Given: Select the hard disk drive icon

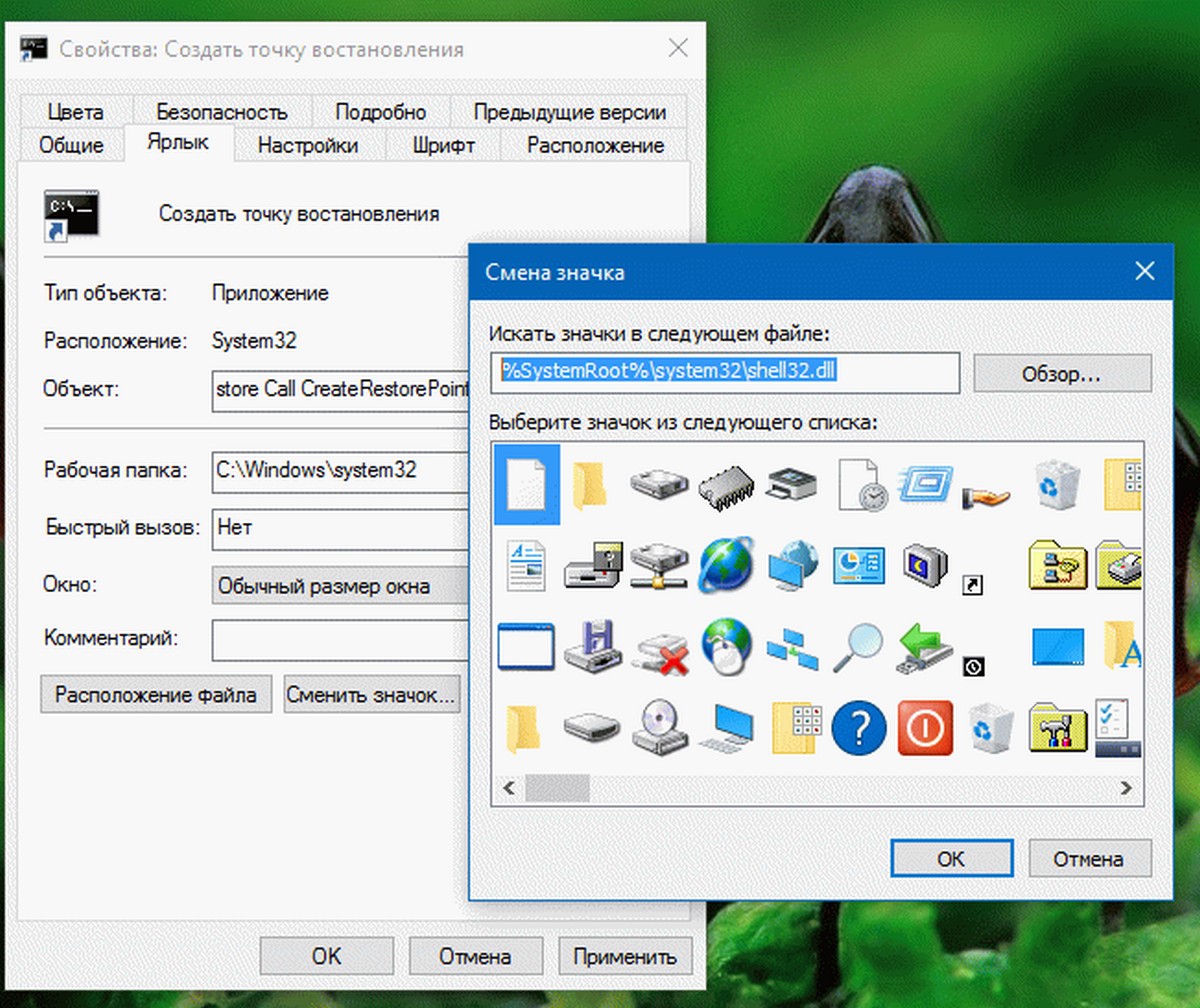Looking at the screenshot, I should [659, 484].
